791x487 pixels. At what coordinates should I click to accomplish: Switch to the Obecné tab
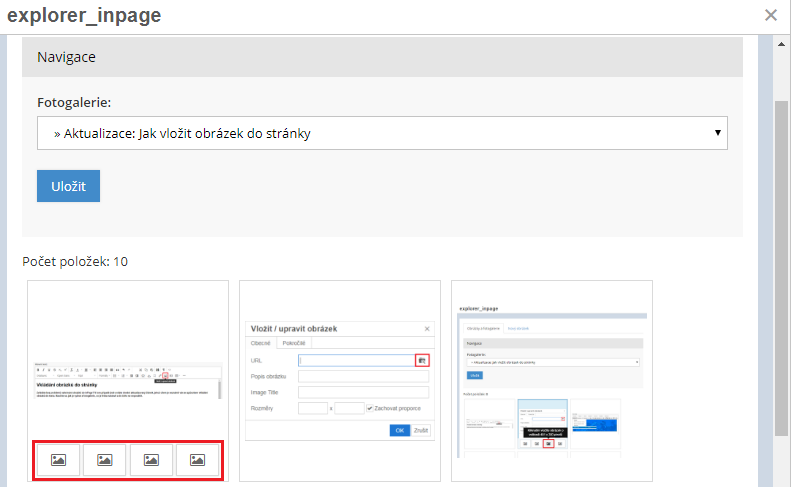(x=262, y=343)
